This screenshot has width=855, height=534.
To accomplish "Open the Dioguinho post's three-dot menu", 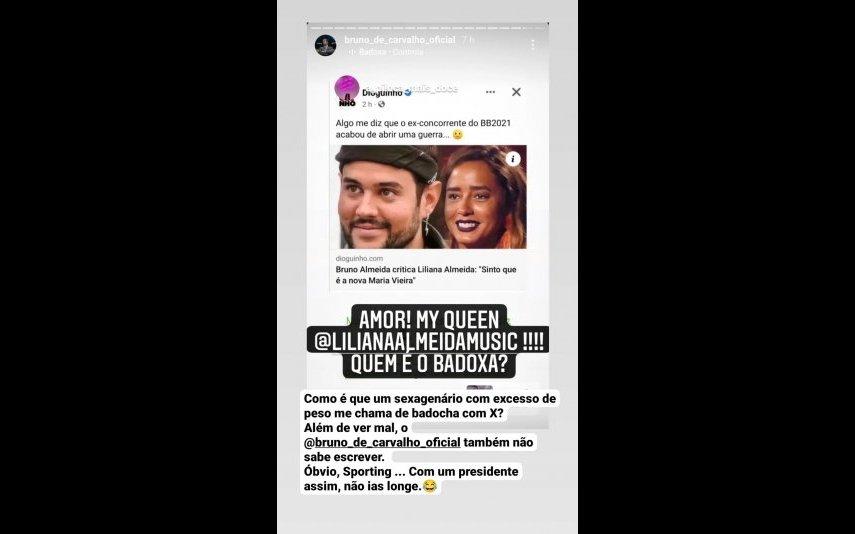I will pyautogui.click(x=490, y=92).
